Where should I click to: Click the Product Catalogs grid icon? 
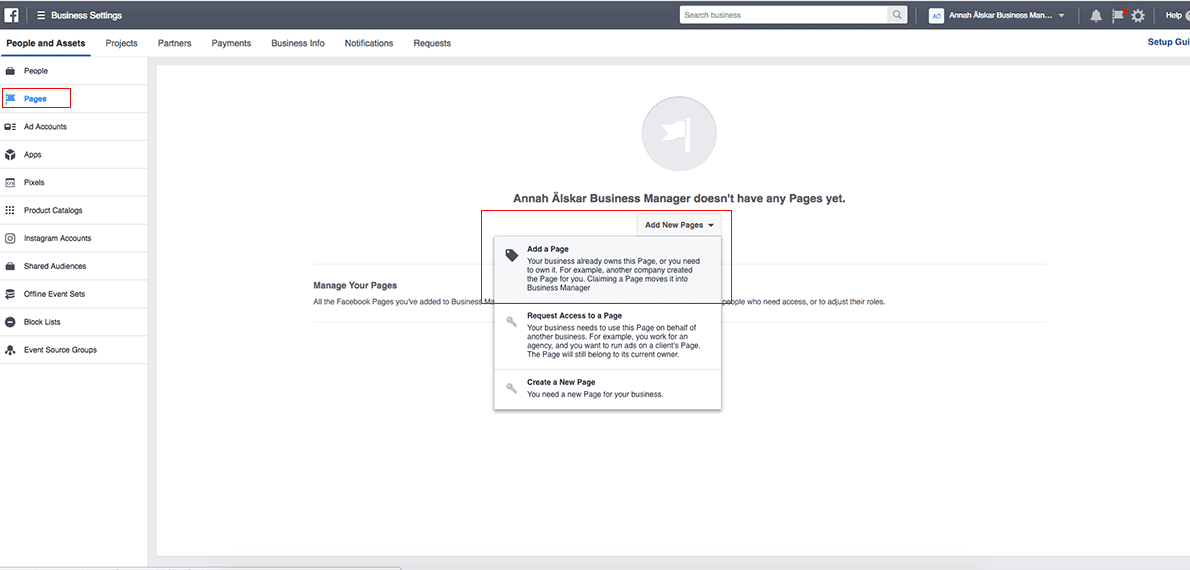10,211
